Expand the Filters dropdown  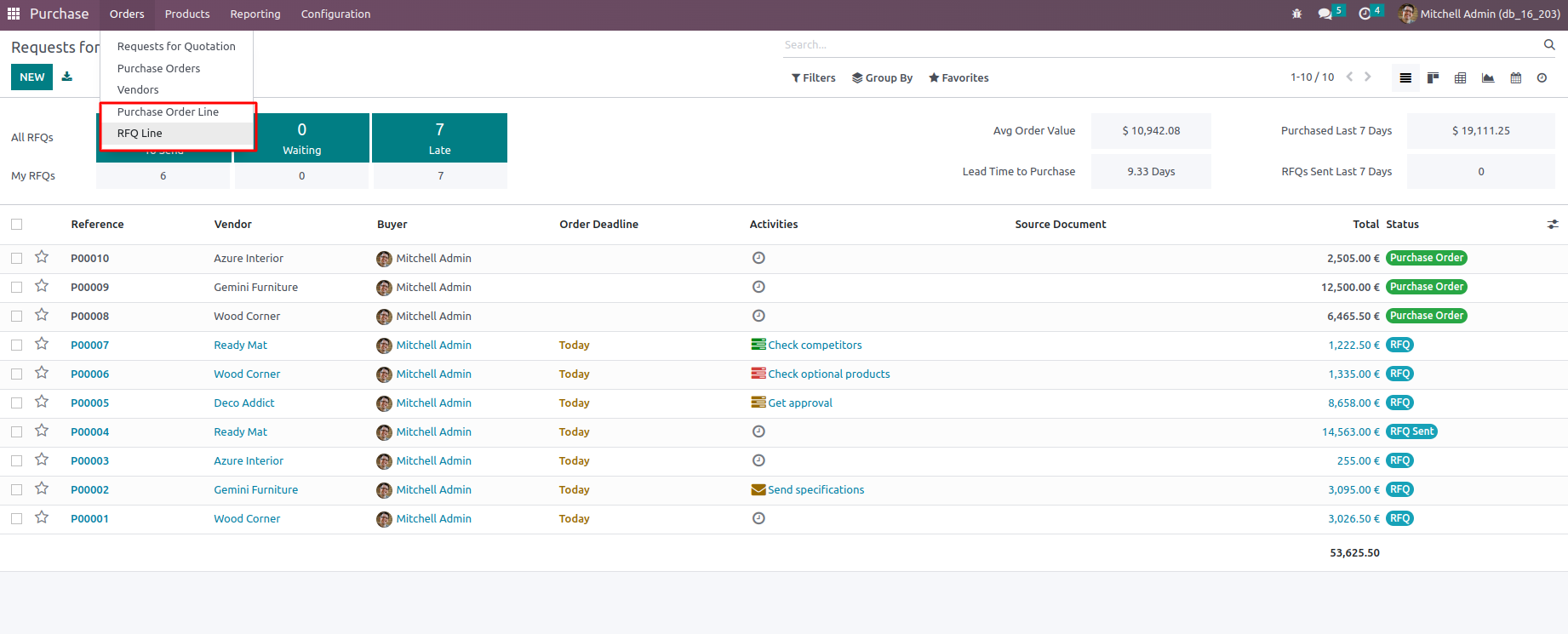813,77
